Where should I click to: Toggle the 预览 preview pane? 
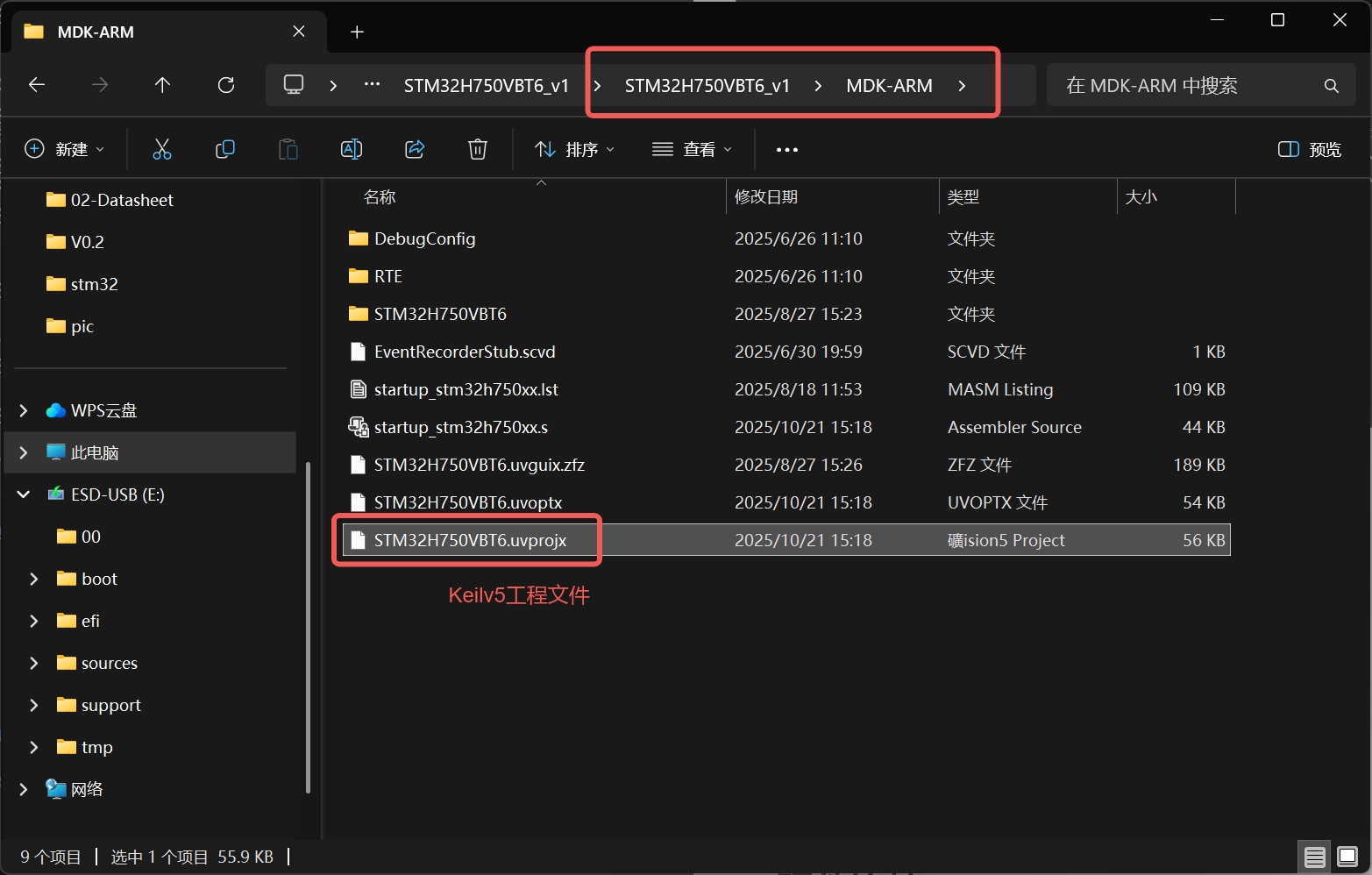pyautogui.click(x=1310, y=149)
